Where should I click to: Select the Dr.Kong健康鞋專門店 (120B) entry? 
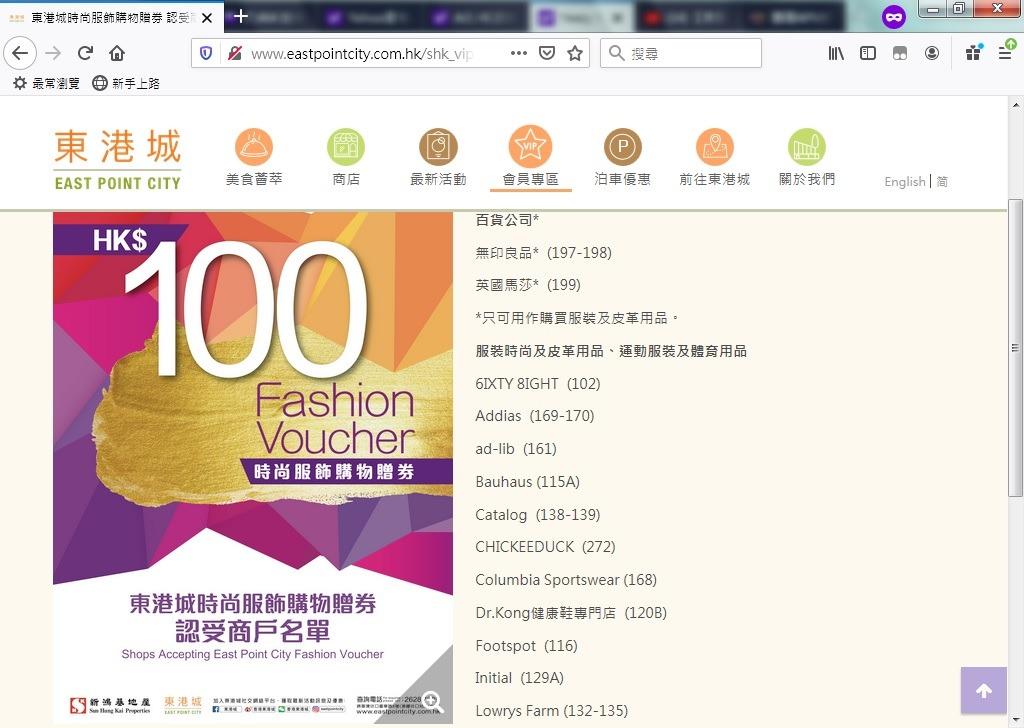(x=571, y=612)
